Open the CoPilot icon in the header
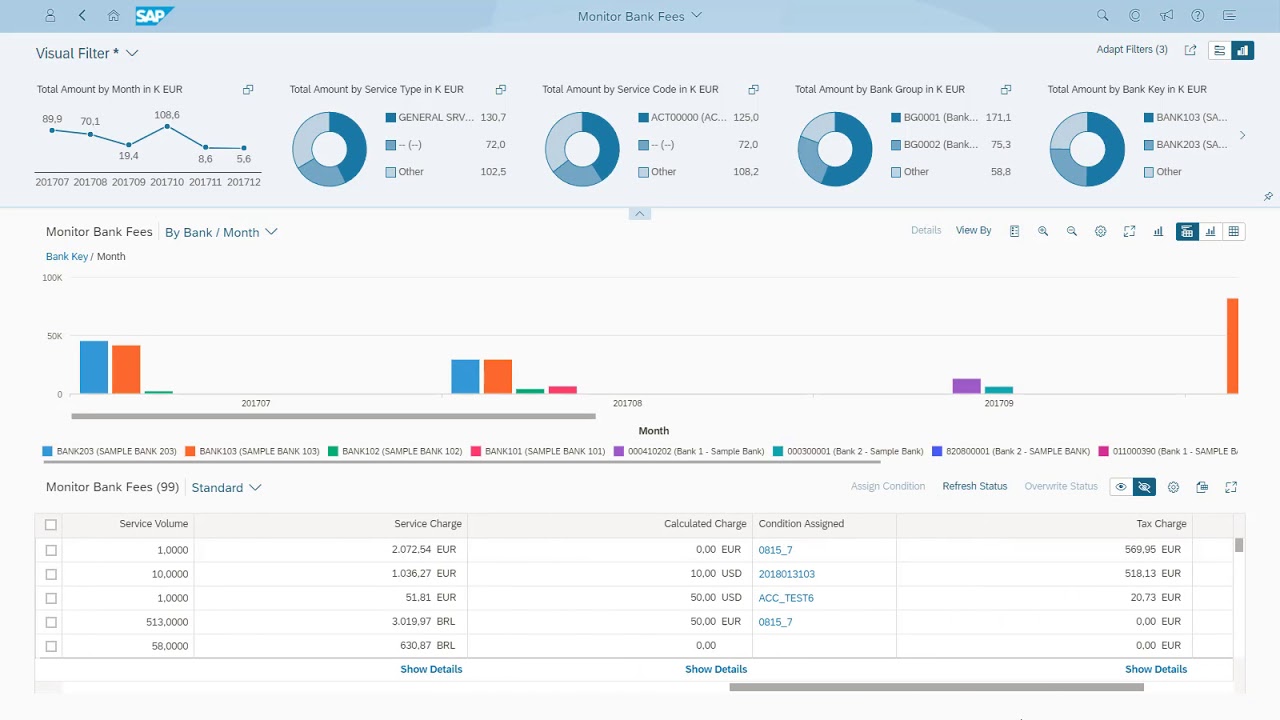 tap(1134, 16)
